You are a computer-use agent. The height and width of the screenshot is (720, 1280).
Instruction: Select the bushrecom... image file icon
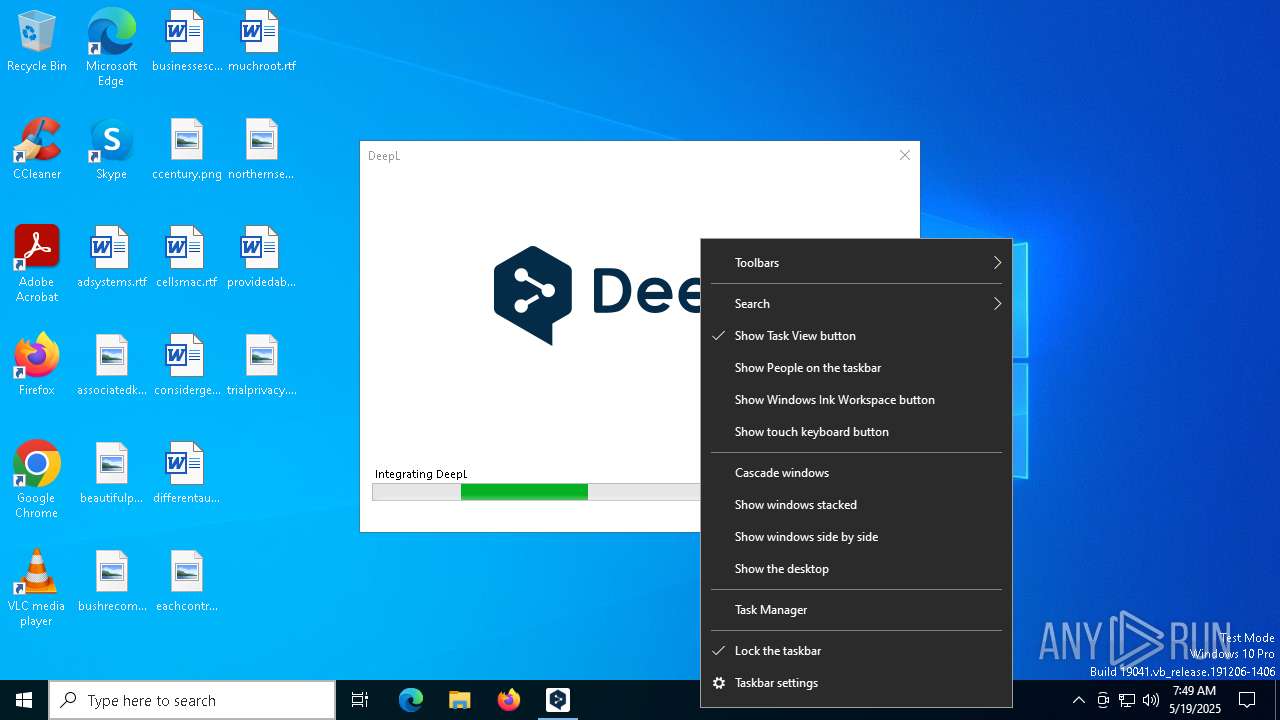(x=111, y=581)
